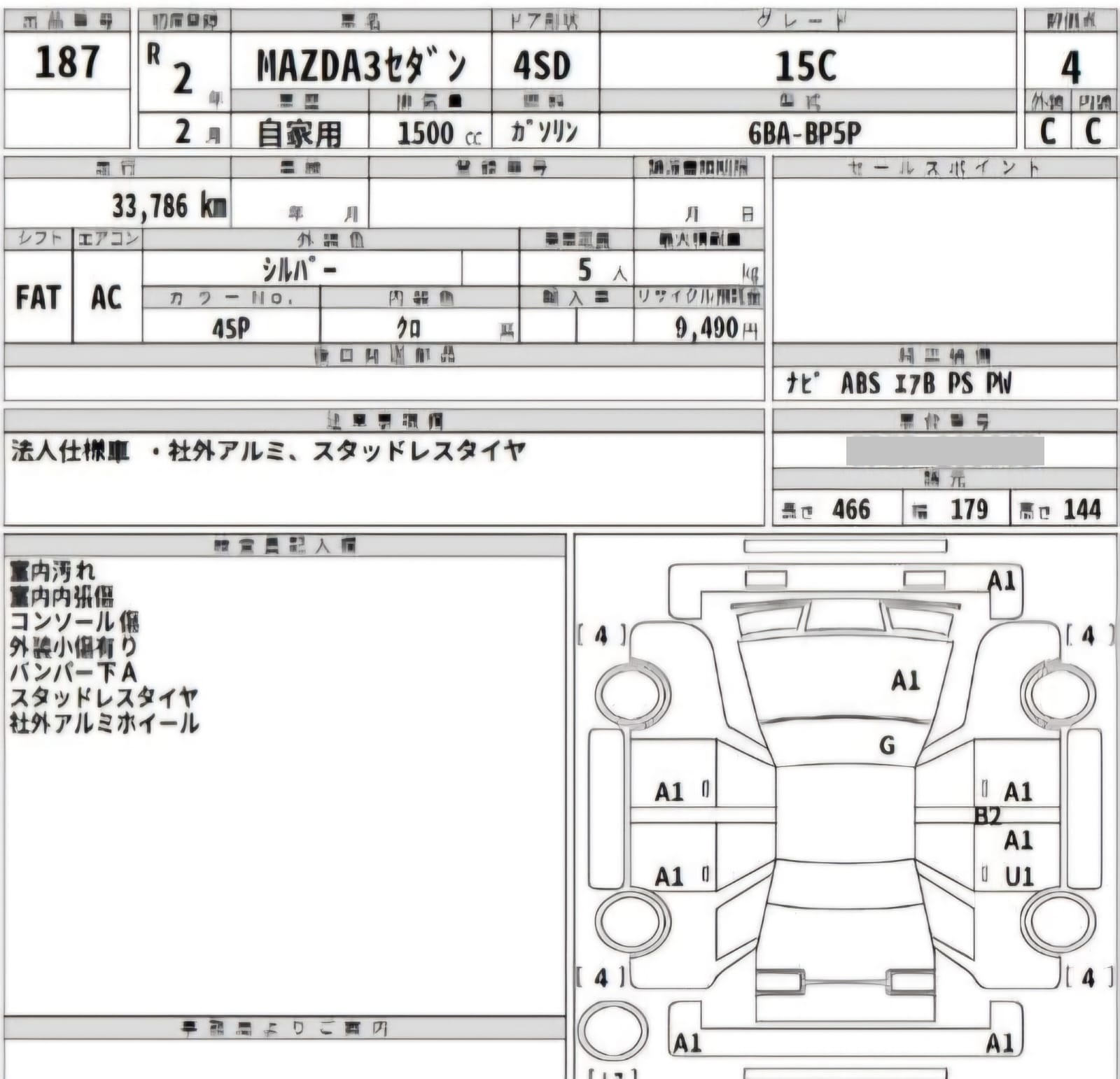Click the width dimension 179
Image resolution: width=1120 pixels, height=1079 pixels.
coord(969,509)
